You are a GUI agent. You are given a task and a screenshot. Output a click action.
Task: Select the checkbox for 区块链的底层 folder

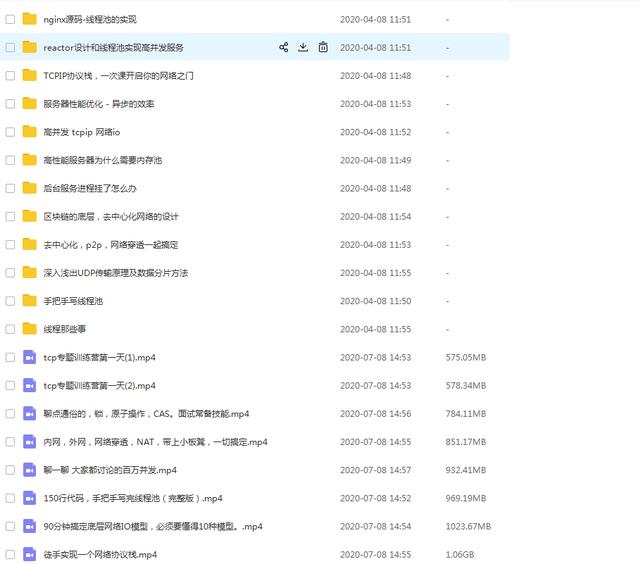pyautogui.click(x=10, y=216)
